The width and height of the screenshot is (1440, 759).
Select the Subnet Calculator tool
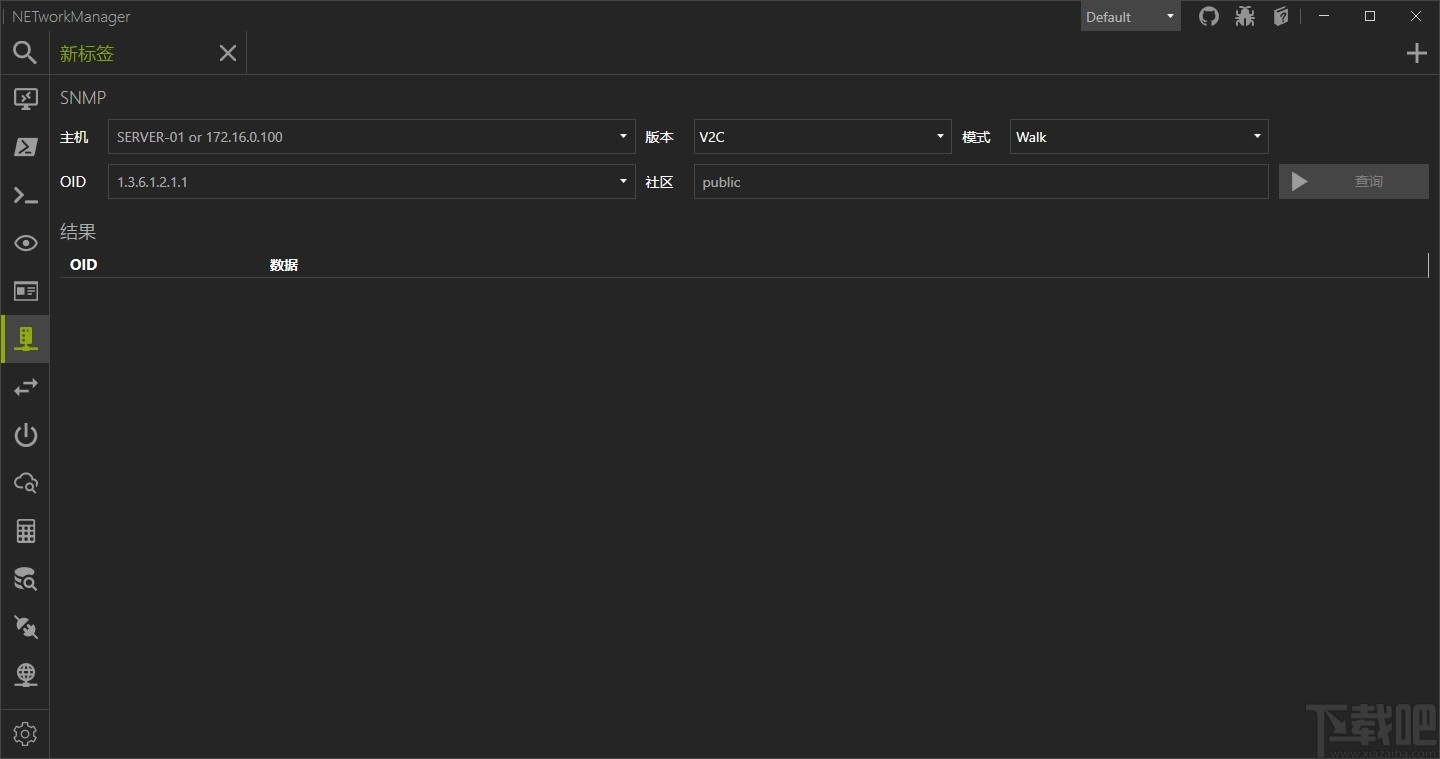(25, 531)
